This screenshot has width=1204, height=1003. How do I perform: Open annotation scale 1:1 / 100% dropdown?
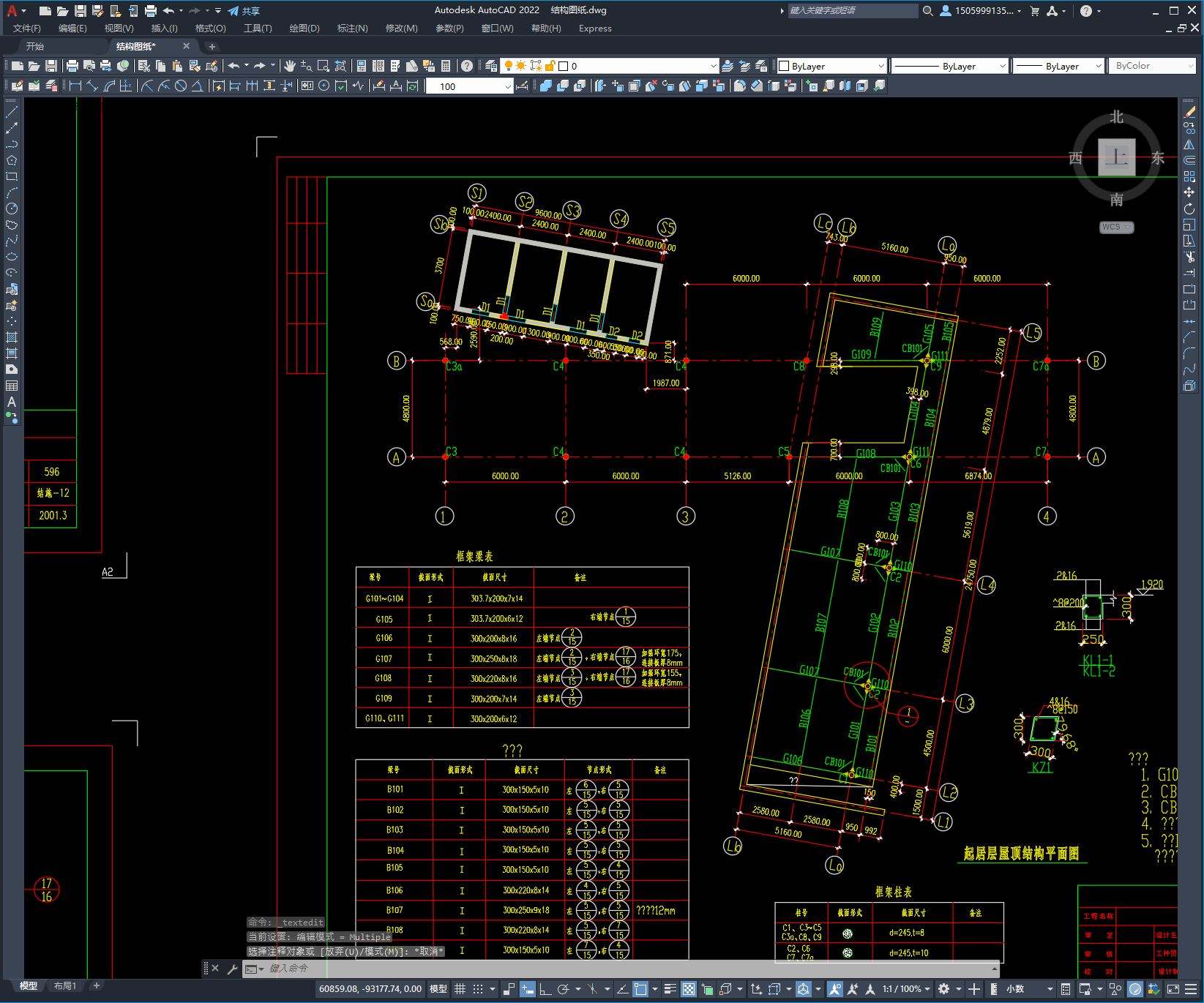click(906, 989)
